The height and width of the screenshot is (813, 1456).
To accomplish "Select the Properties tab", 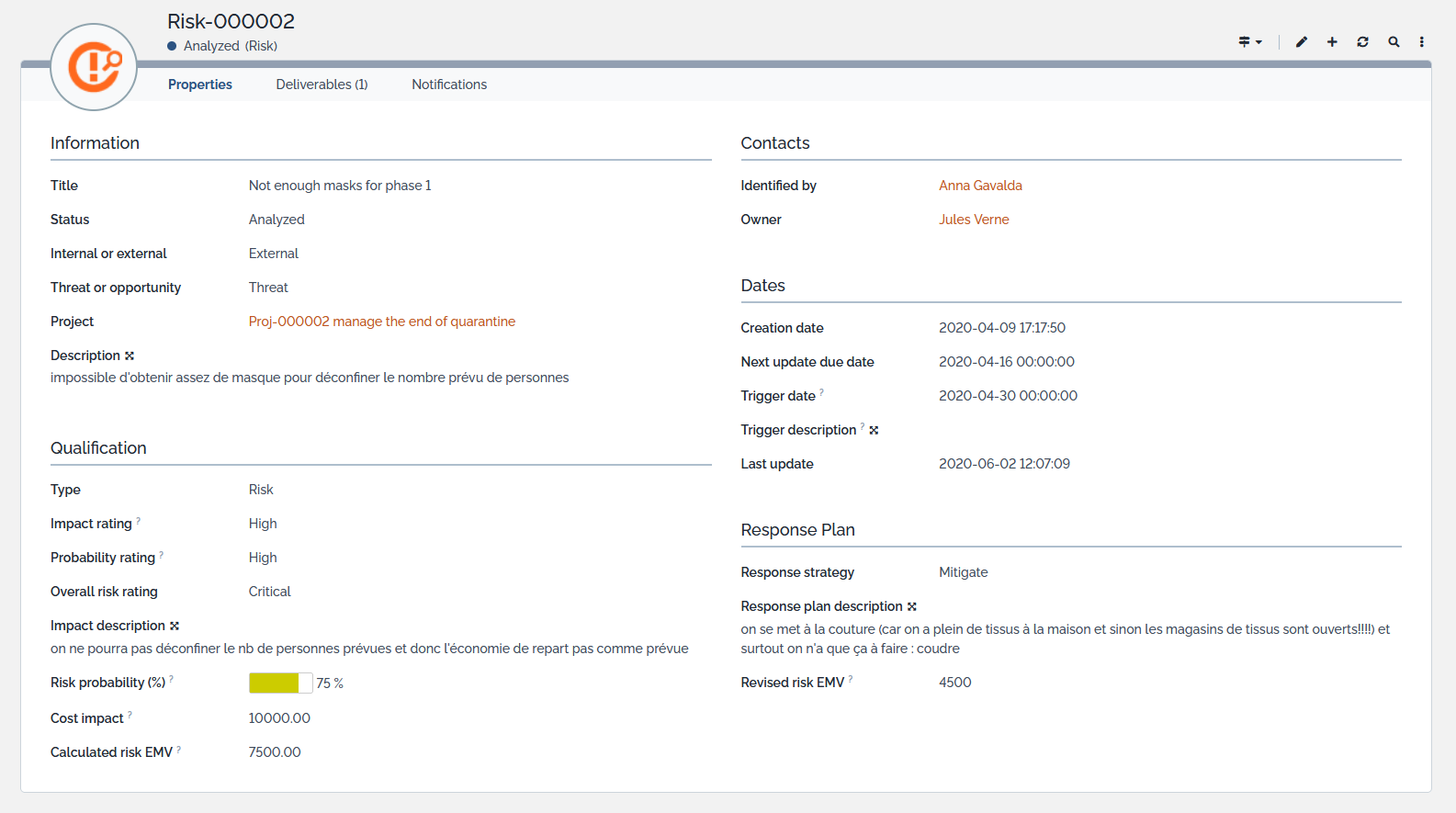I will point(199,85).
